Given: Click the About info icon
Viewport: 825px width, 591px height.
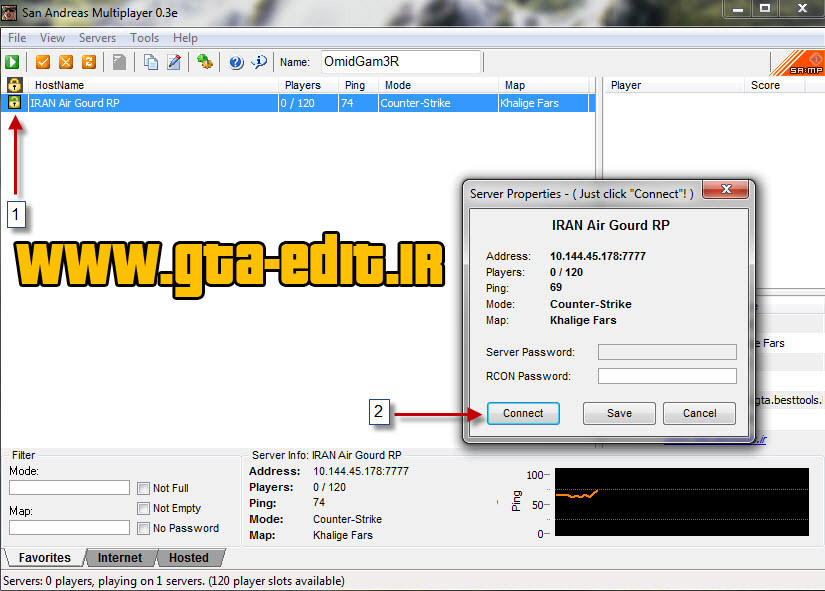Looking at the screenshot, I should [259, 62].
